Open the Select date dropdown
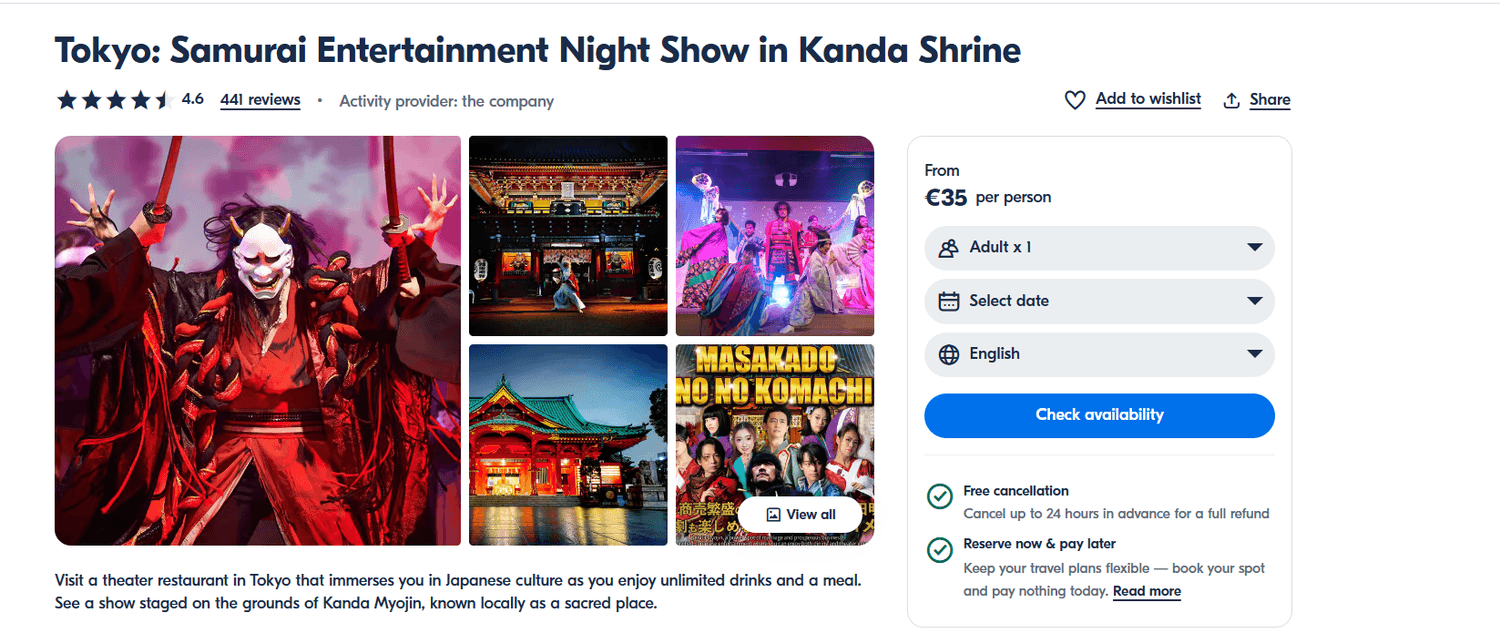Image resolution: width=1500 pixels, height=644 pixels. tap(1254, 301)
